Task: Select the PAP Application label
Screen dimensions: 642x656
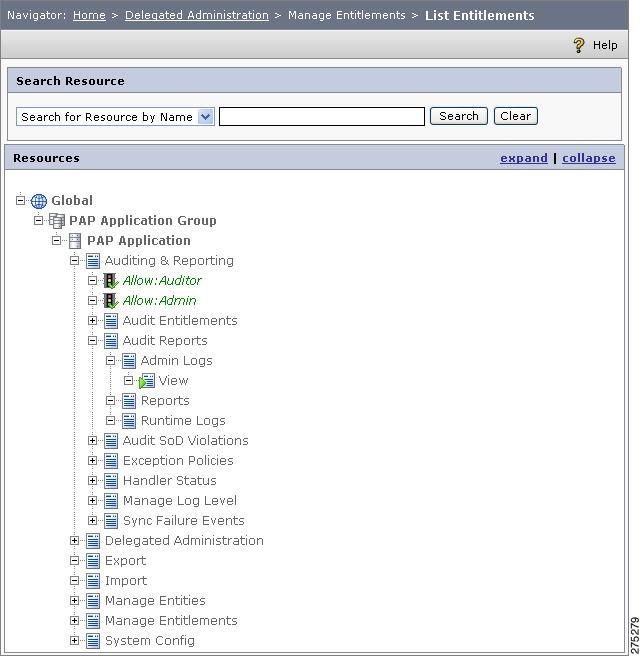Action: click(139, 241)
